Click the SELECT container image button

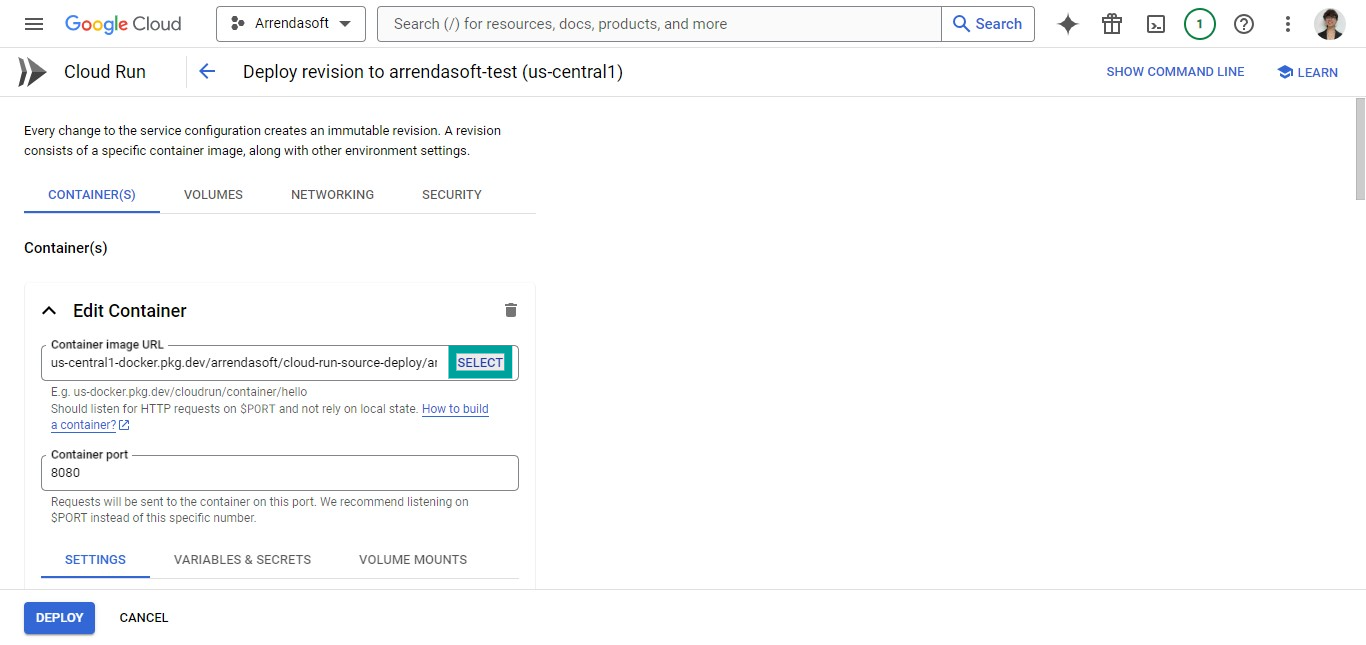point(480,363)
